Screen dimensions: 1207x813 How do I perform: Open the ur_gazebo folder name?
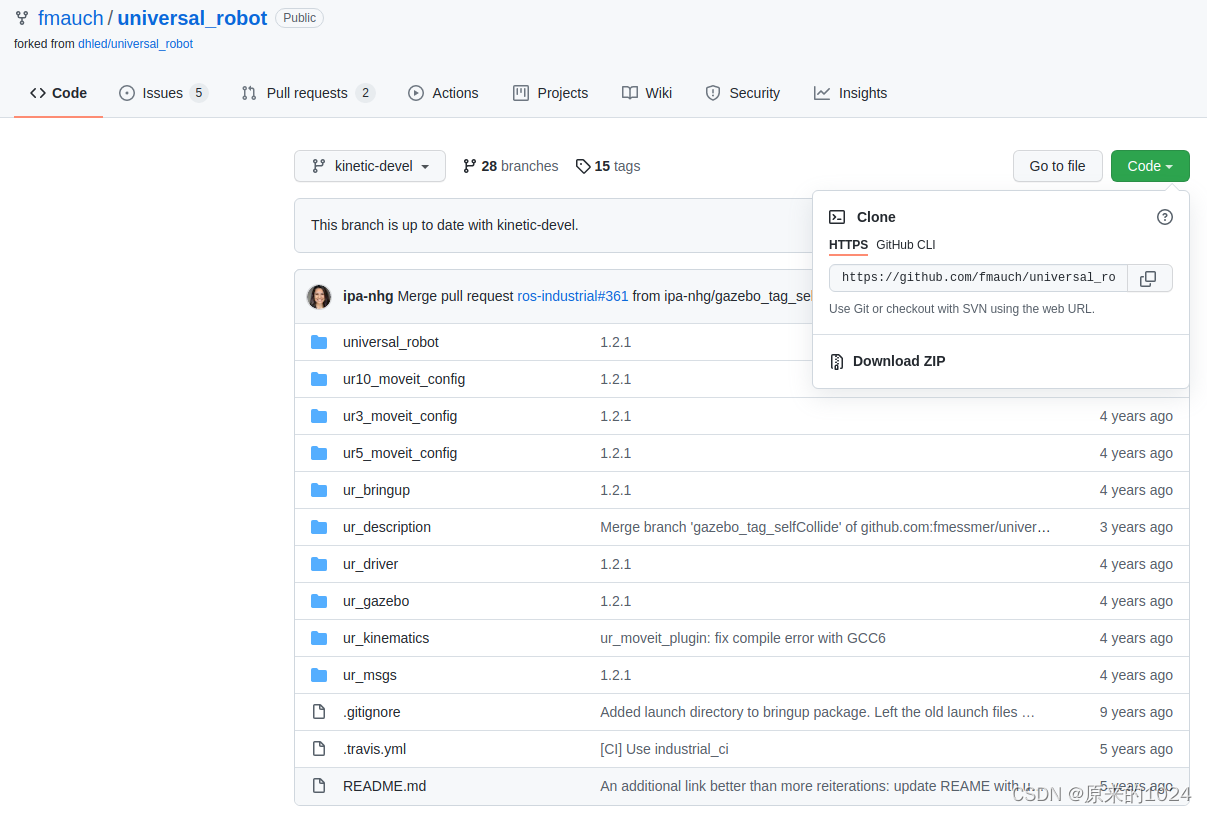click(376, 601)
